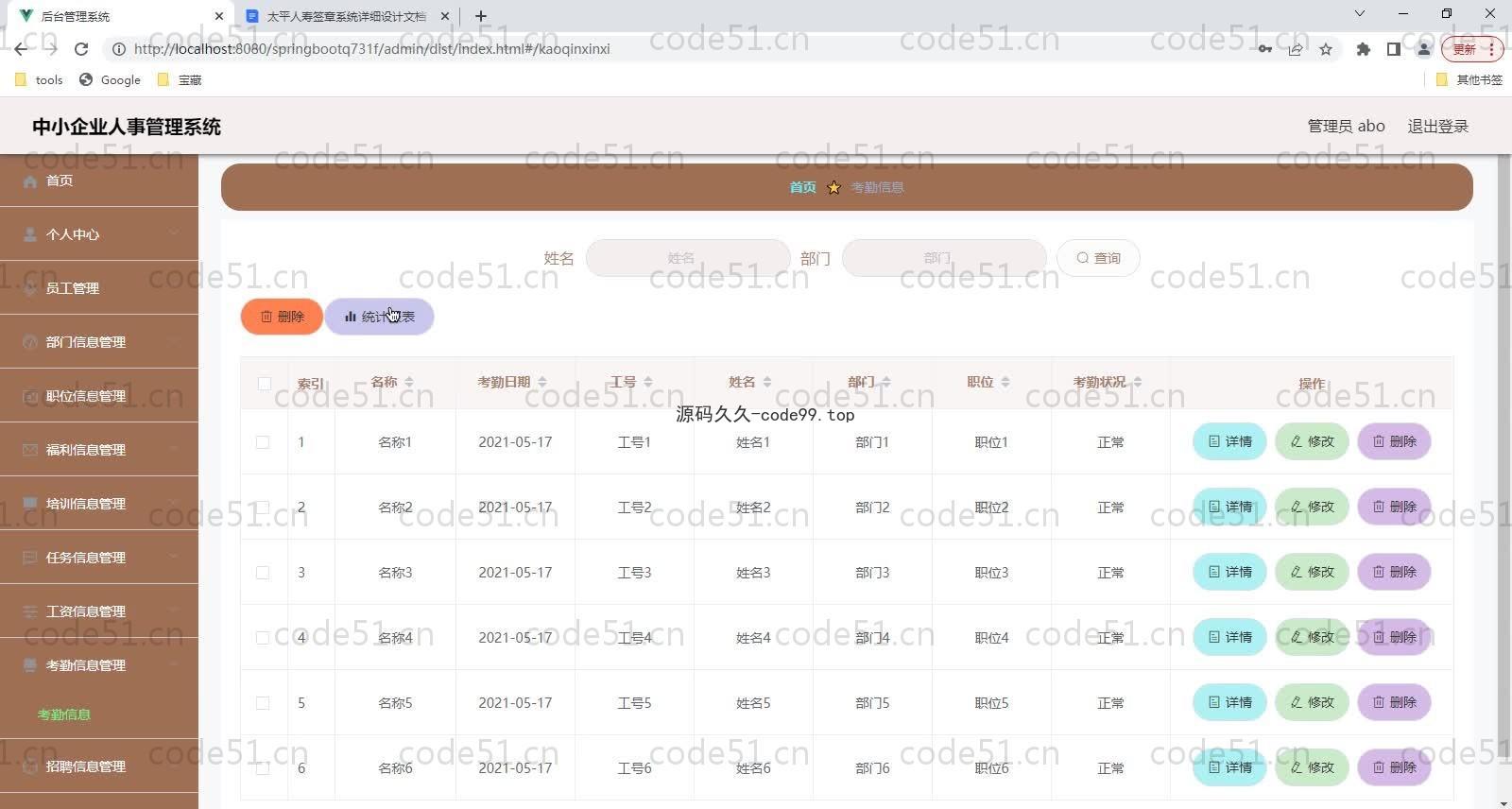This screenshot has height=809, width=1512.
Task: Open browser extensions puzzle icon
Action: 1363,49
